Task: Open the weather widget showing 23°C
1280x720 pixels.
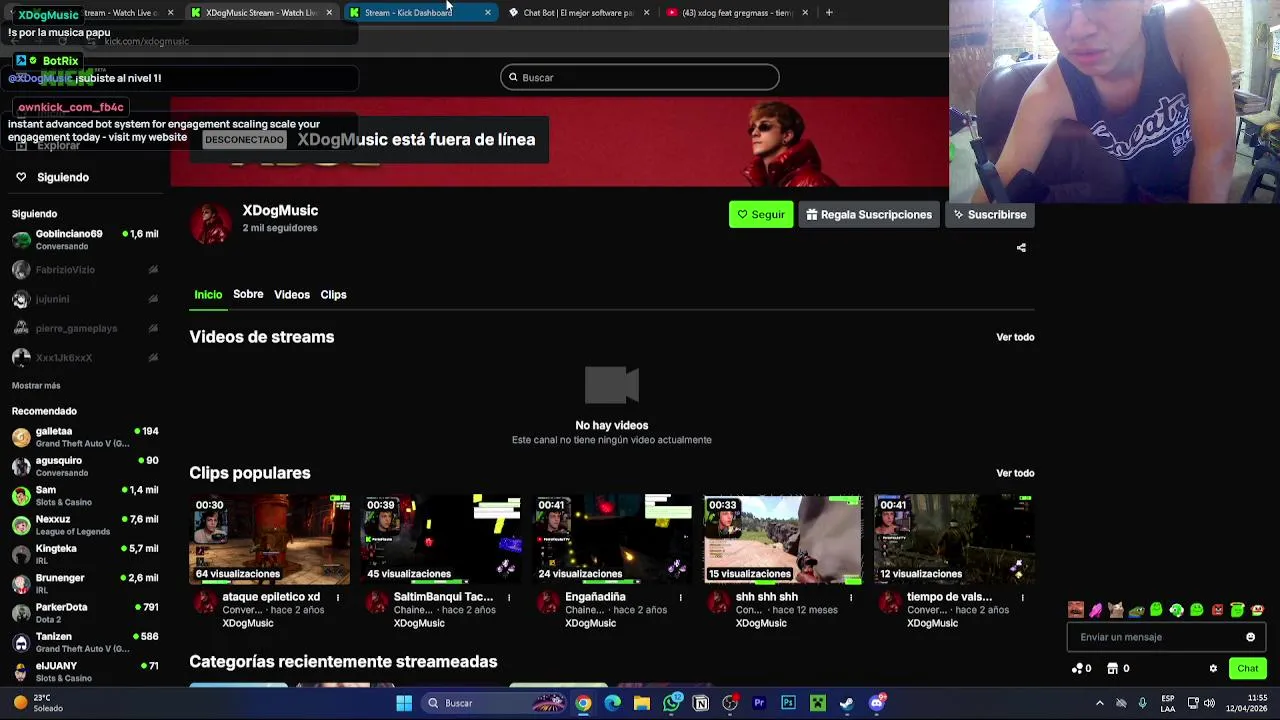Action: click(40, 703)
